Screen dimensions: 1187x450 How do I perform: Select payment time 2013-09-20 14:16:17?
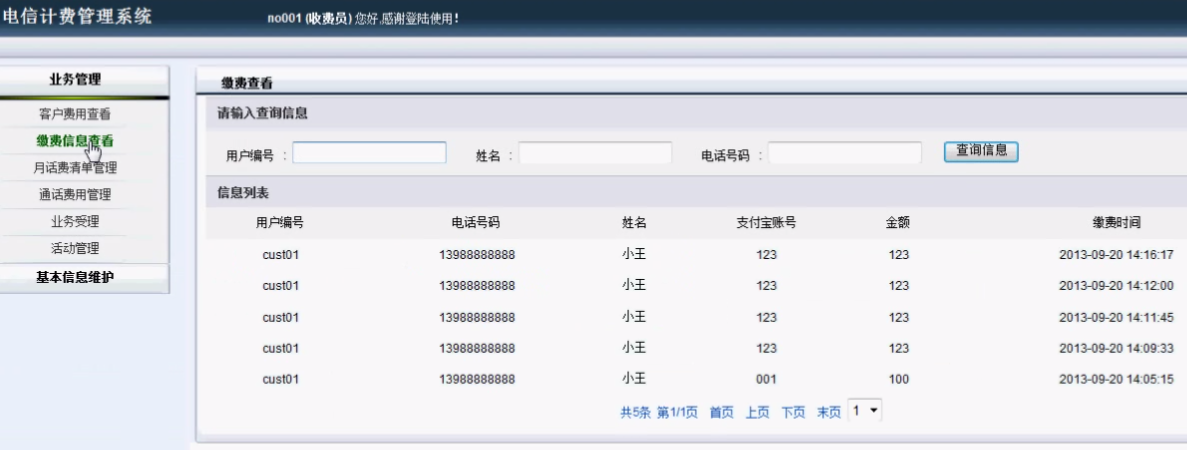(1116, 255)
